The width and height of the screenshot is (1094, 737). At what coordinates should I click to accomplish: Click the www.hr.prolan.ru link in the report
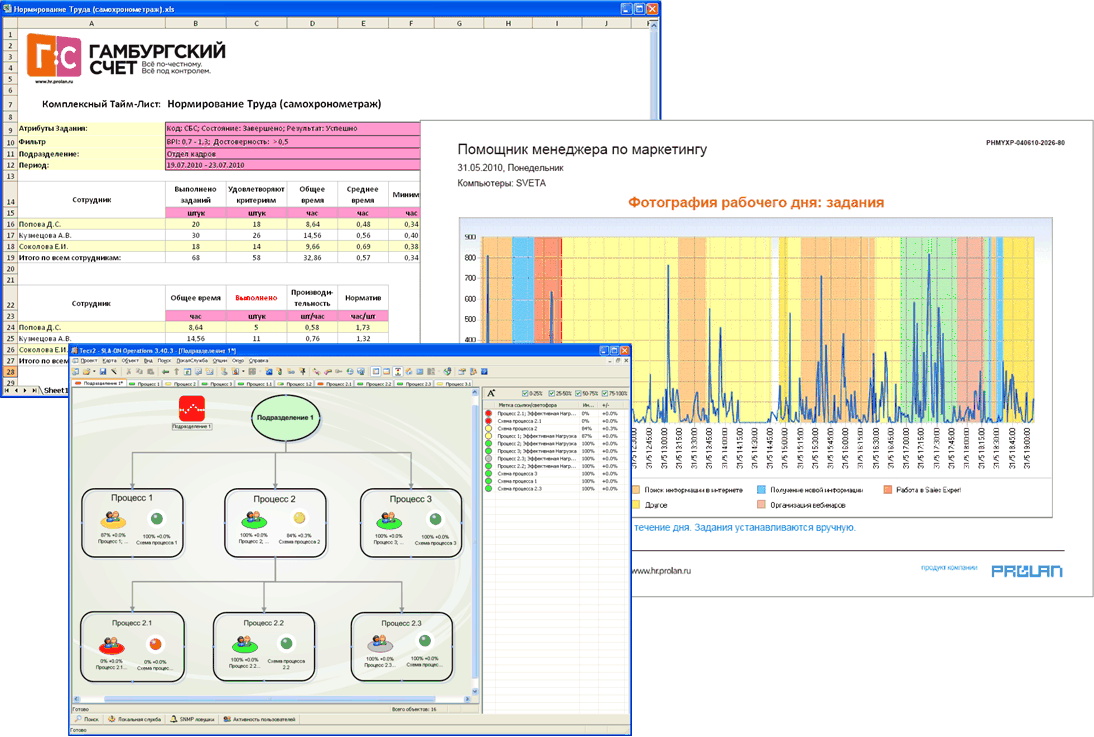pos(661,571)
